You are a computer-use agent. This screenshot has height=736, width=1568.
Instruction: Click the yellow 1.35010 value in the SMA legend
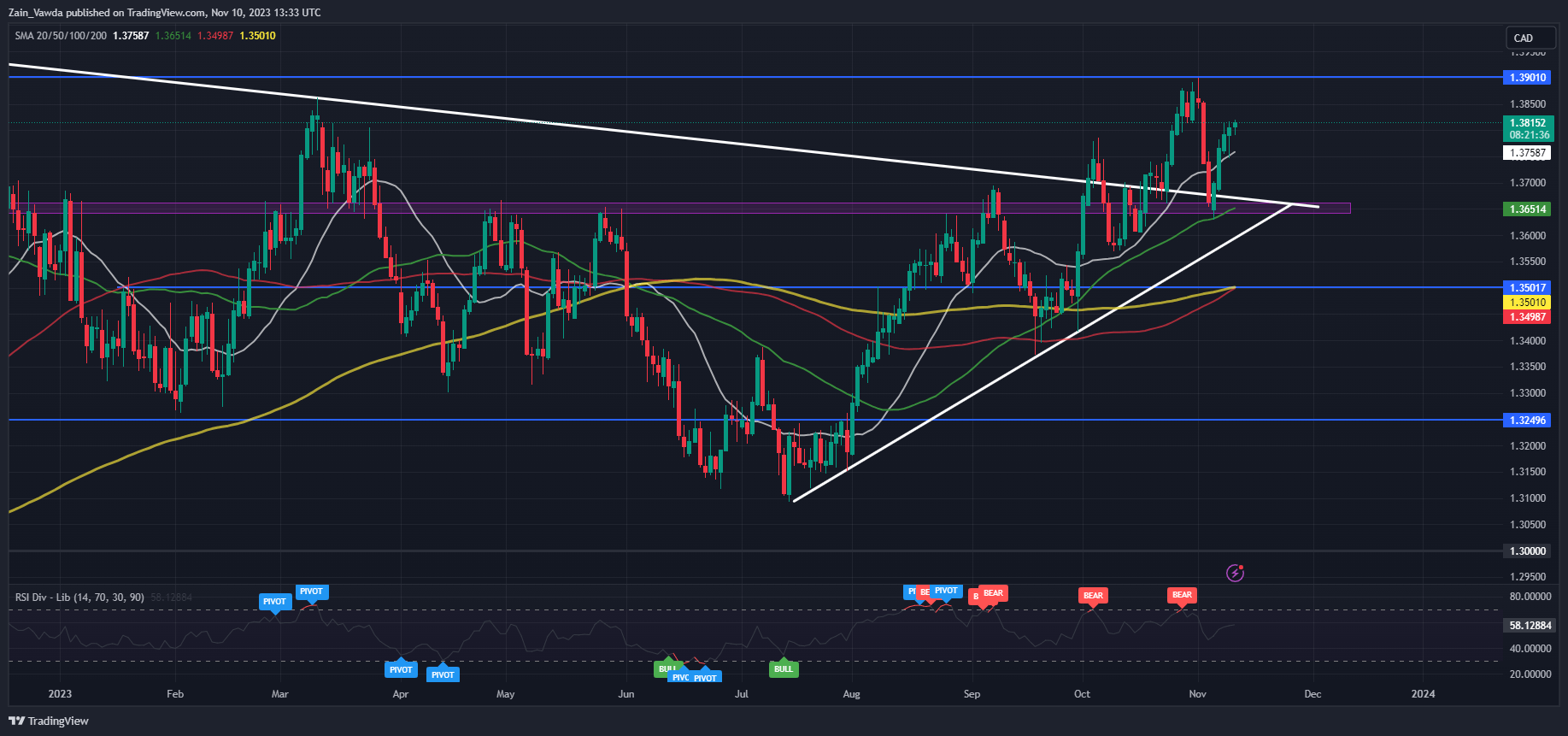[x=258, y=36]
